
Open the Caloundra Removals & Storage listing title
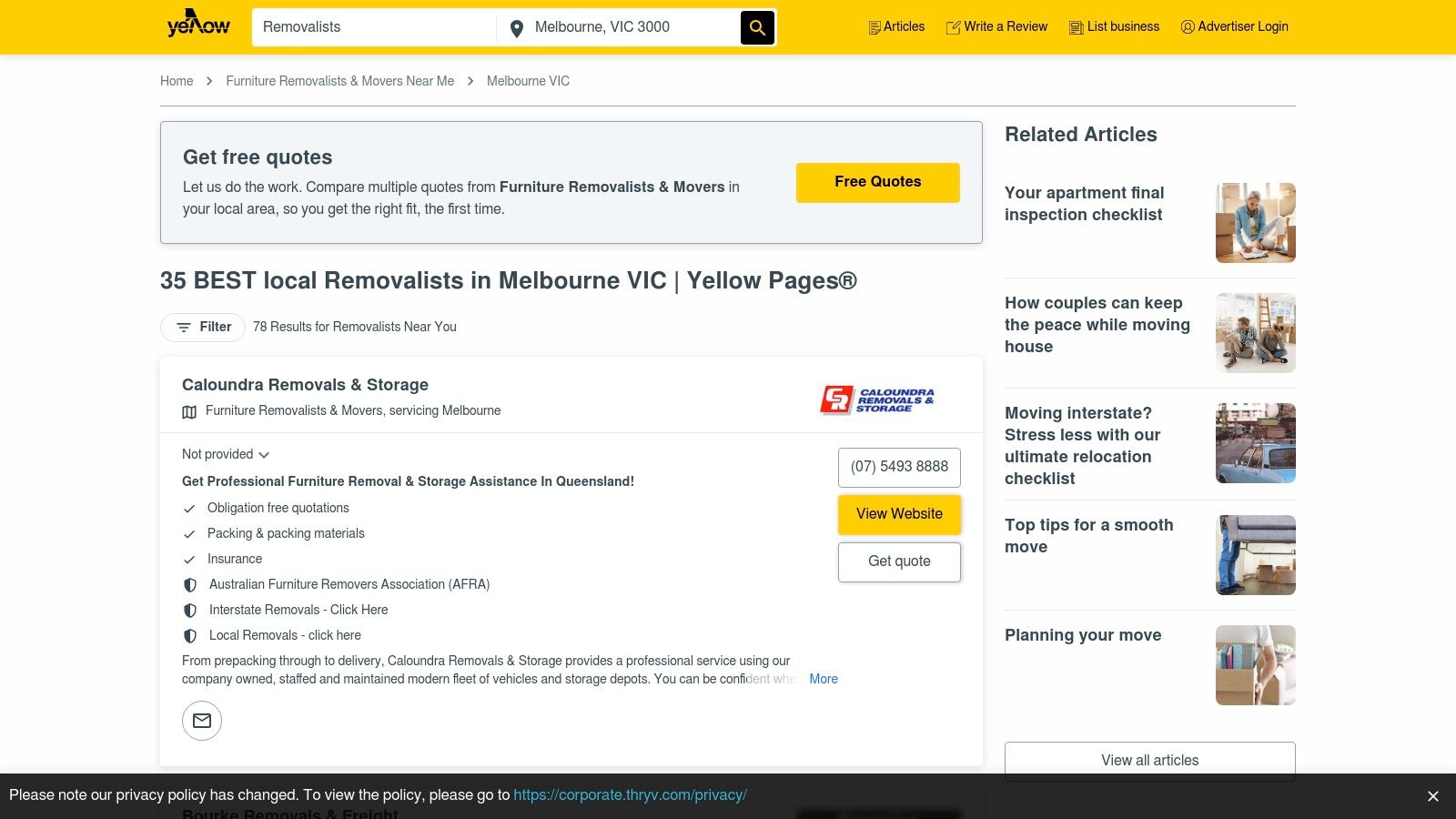tap(305, 385)
